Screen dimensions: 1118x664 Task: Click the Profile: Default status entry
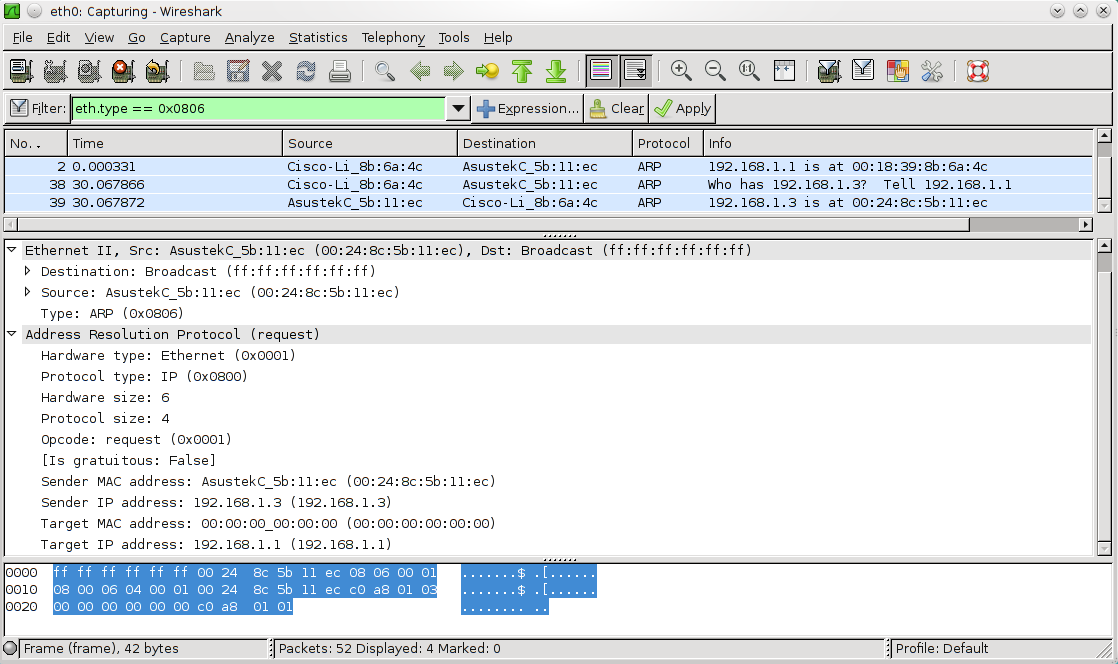click(941, 648)
